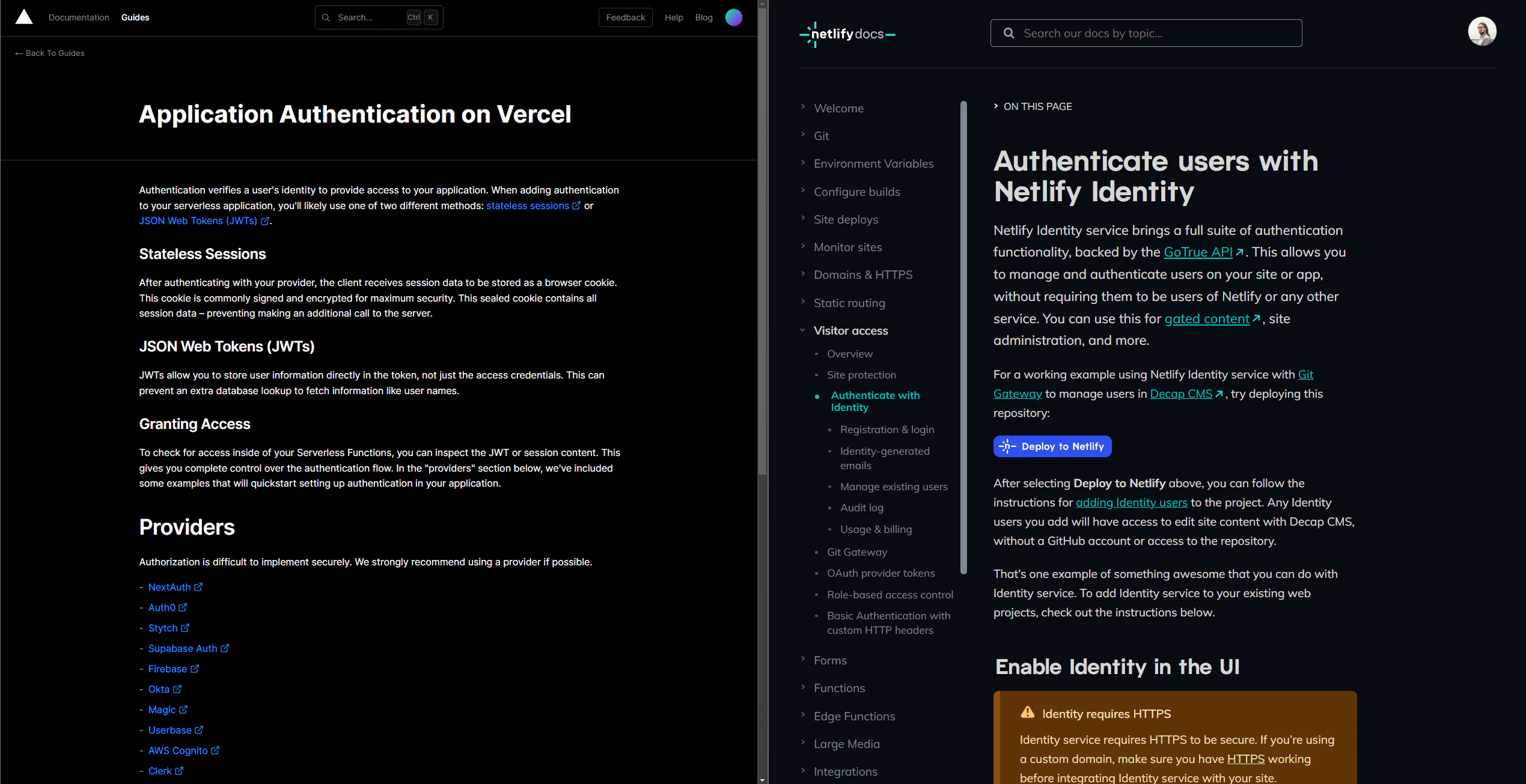
Task: Open the HTTPS link in warning box
Action: point(1246,759)
